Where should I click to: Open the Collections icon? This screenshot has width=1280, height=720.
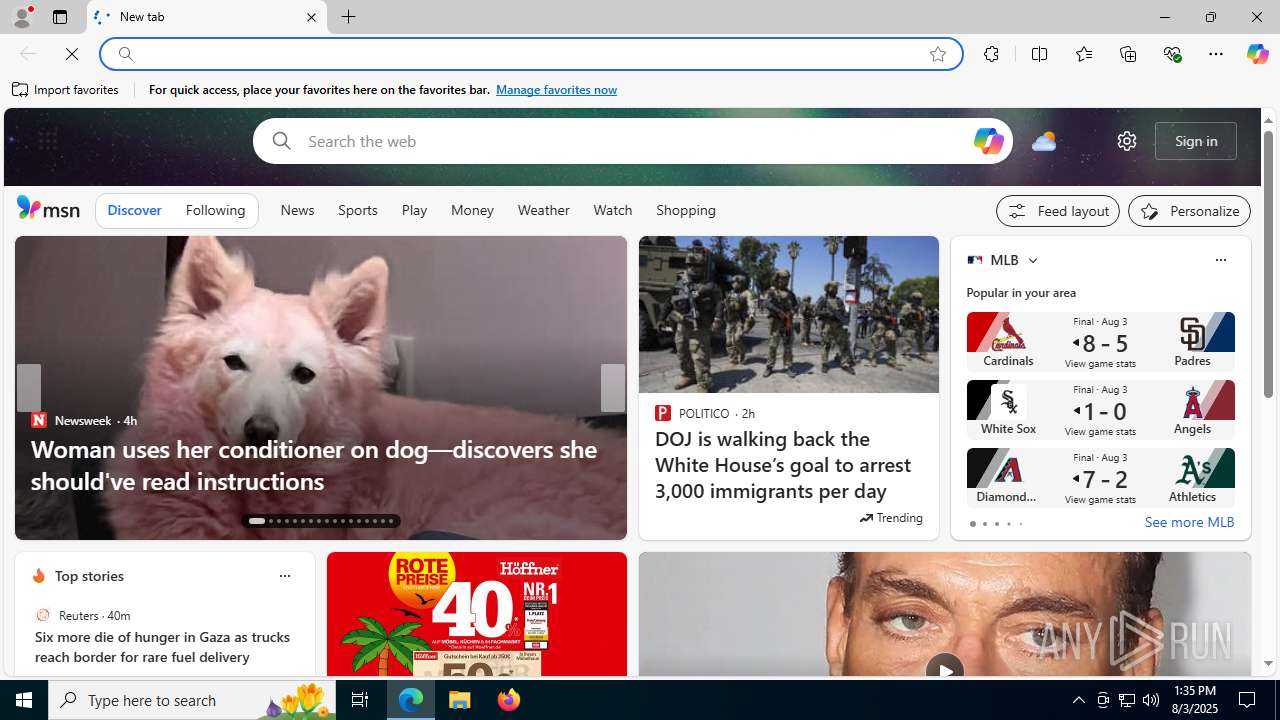coord(1128,54)
